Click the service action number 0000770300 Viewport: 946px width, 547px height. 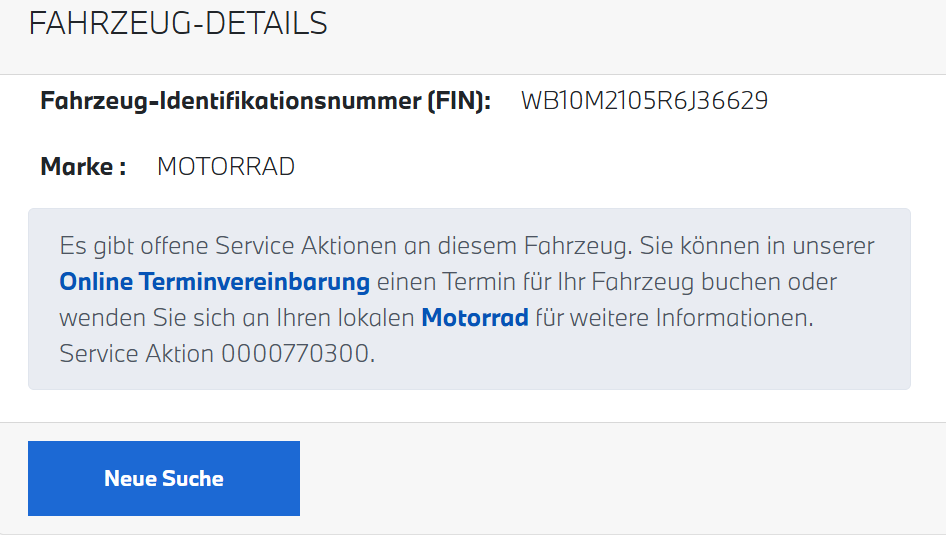(297, 353)
